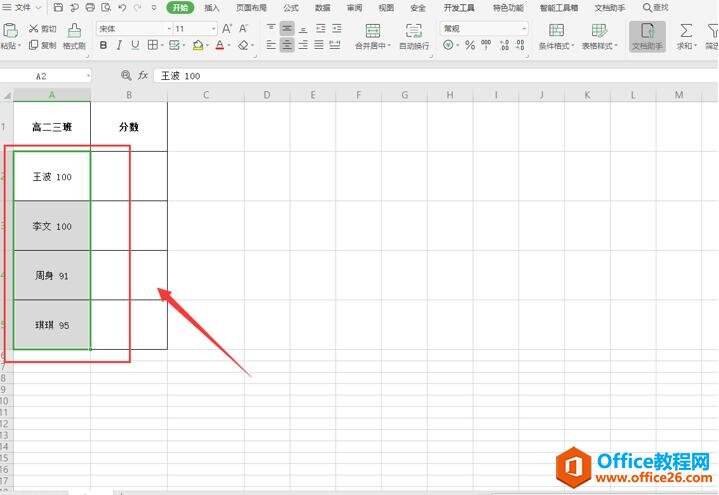Toggle bottom vertical alignment
The height and width of the screenshot is (495, 719).
pos(303,28)
